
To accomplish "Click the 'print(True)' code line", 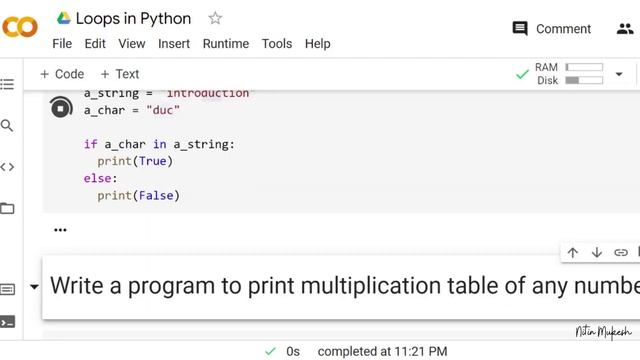I will (135, 161).
